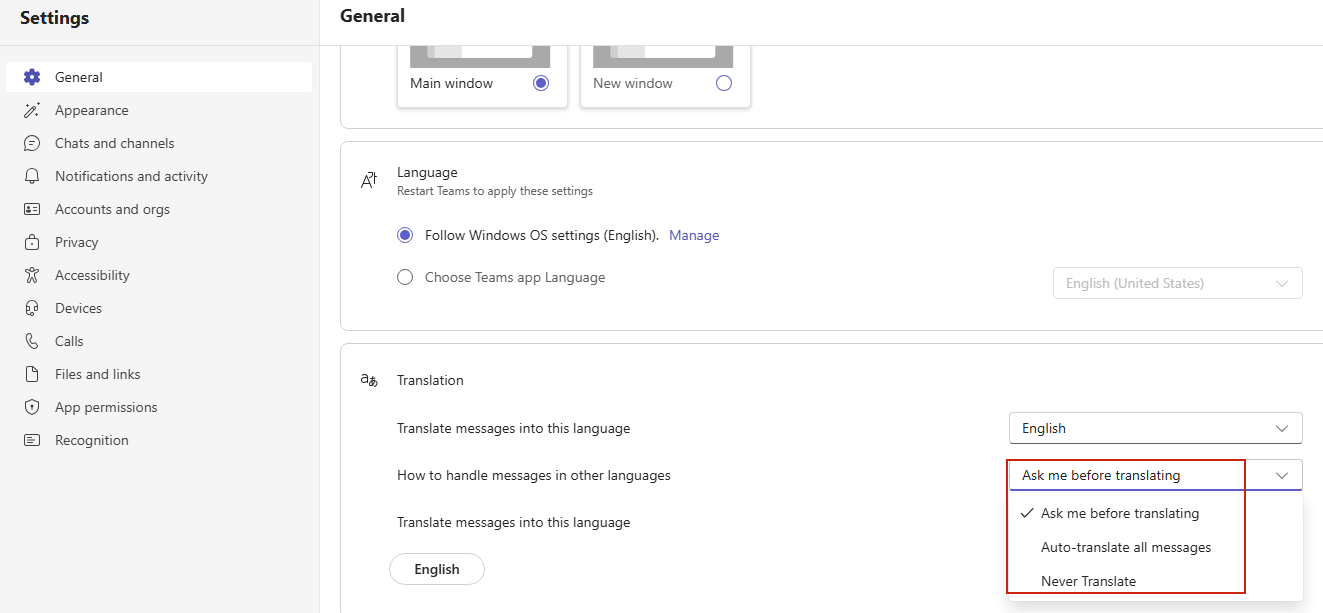Screen dimensions: 1323x613
Task: Open English (United States) language dropdown
Action: pyautogui.click(x=1178, y=283)
